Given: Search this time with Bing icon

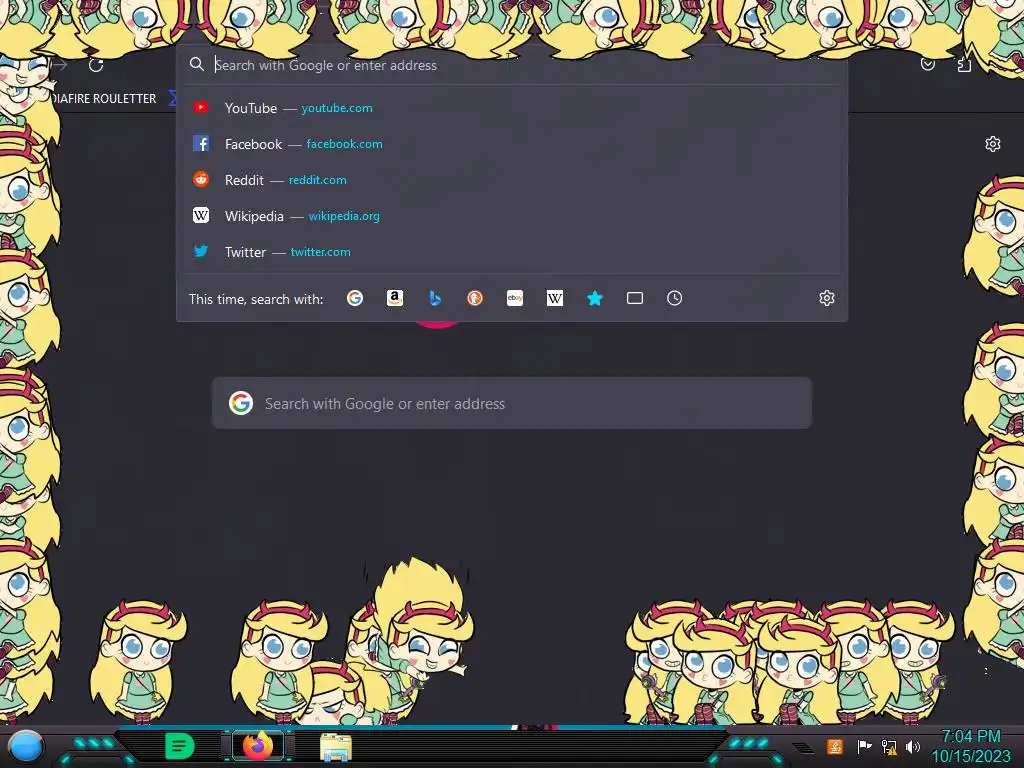Looking at the screenshot, I should pyautogui.click(x=435, y=298).
